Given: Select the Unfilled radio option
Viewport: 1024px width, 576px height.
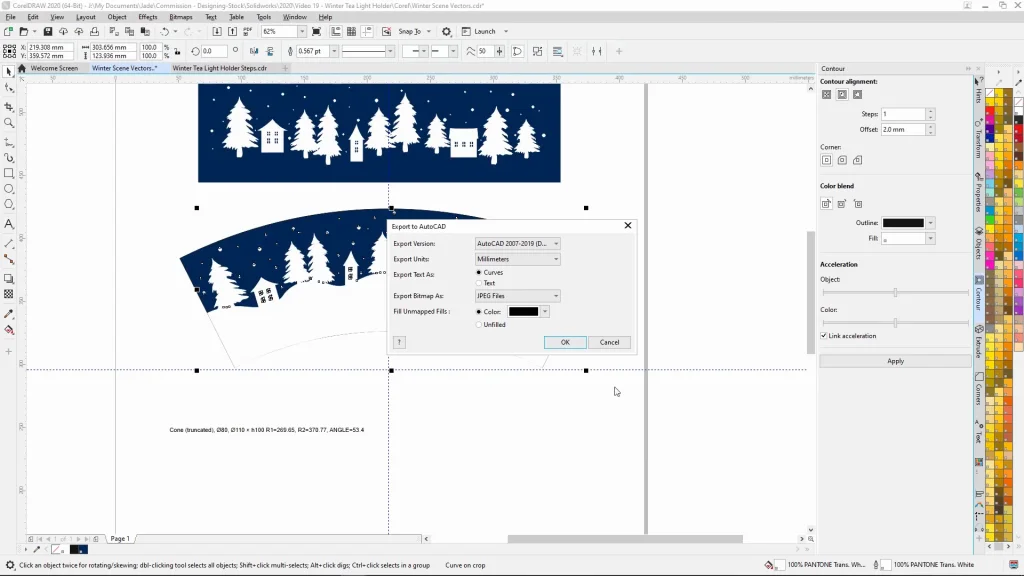Looking at the screenshot, I should click(x=479, y=324).
